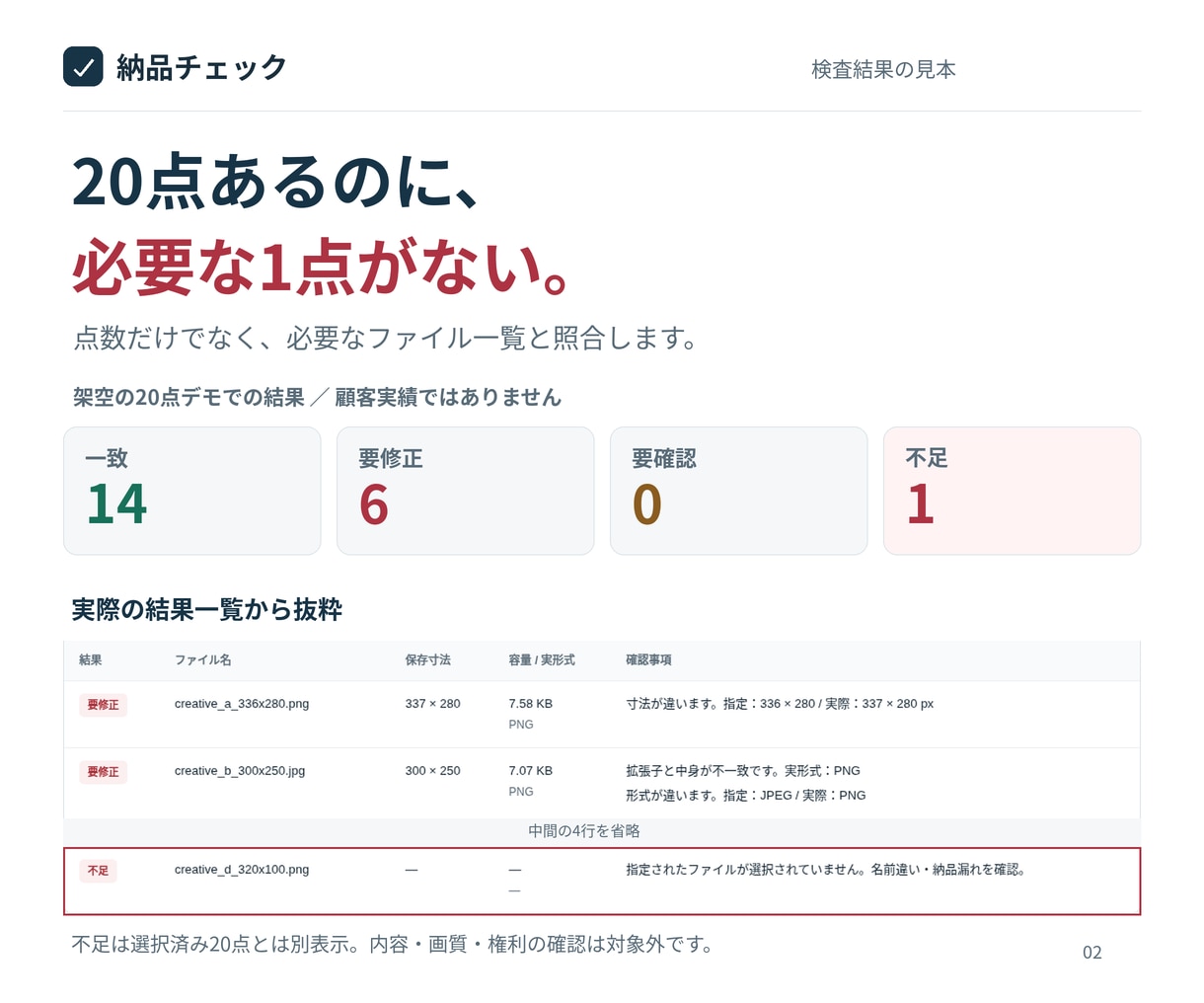The height and width of the screenshot is (1003, 1204).
Task: Click the 中間の4行を省略 separator row
Action: click(602, 831)
